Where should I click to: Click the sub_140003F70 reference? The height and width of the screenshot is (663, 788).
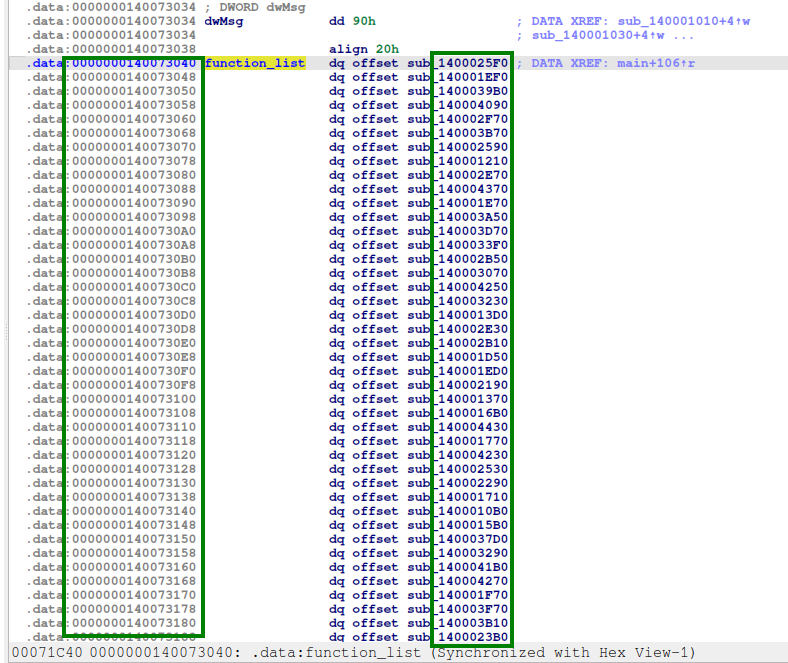pos(458,609)
